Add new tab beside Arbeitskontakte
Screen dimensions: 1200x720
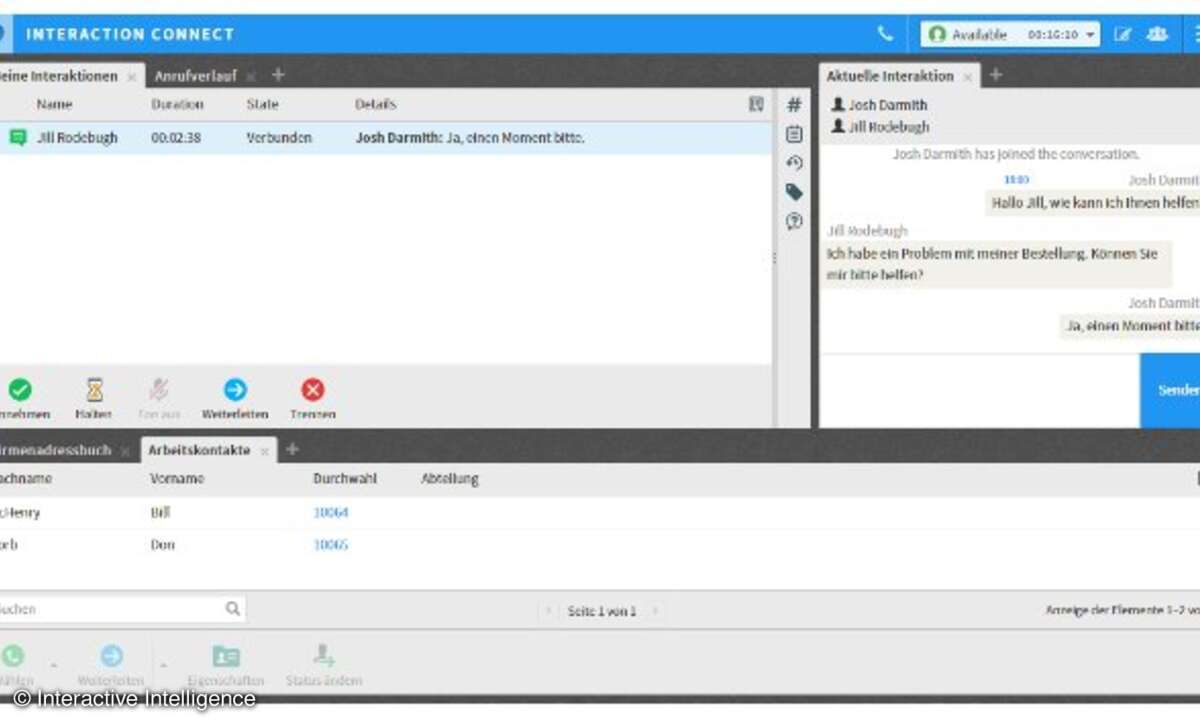(x=292, y=450)
